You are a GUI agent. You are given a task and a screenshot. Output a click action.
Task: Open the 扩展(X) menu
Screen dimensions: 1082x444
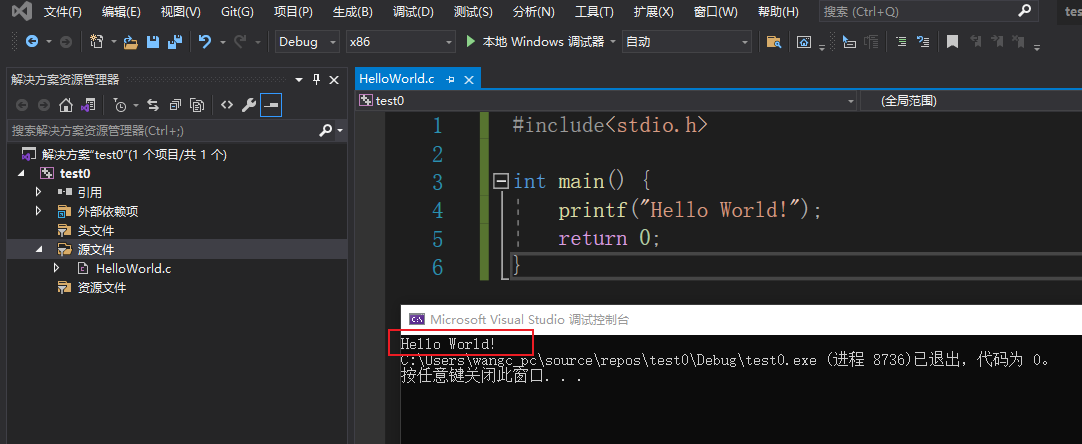[653, 12]
